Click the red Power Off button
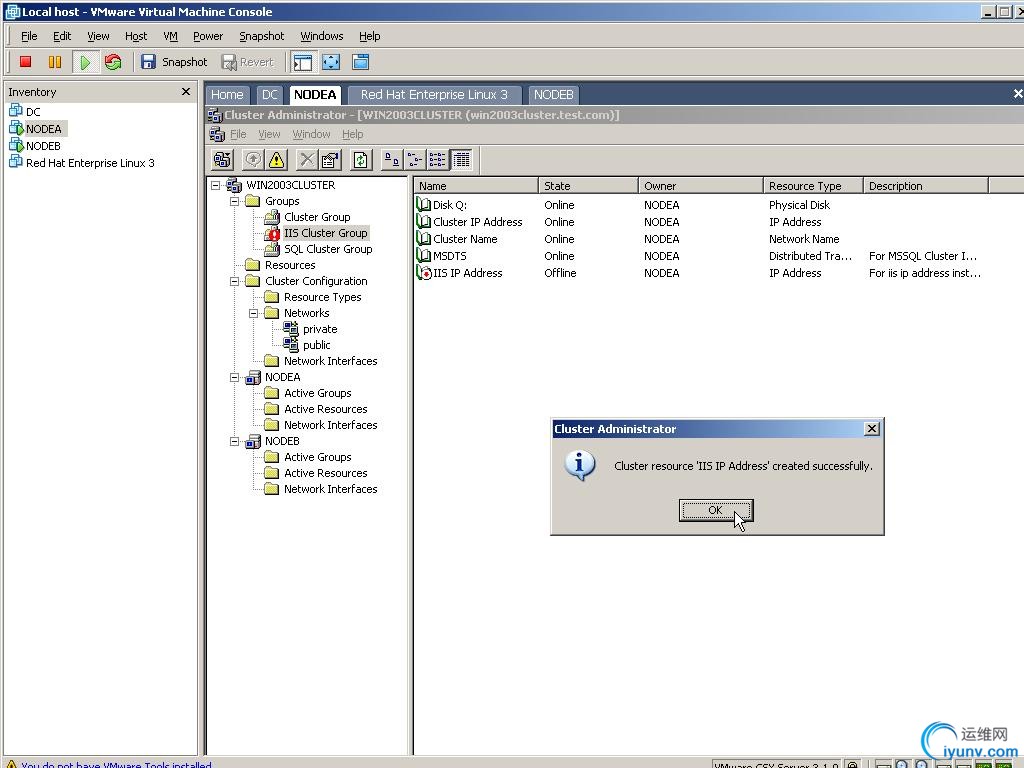 point(25,62)
